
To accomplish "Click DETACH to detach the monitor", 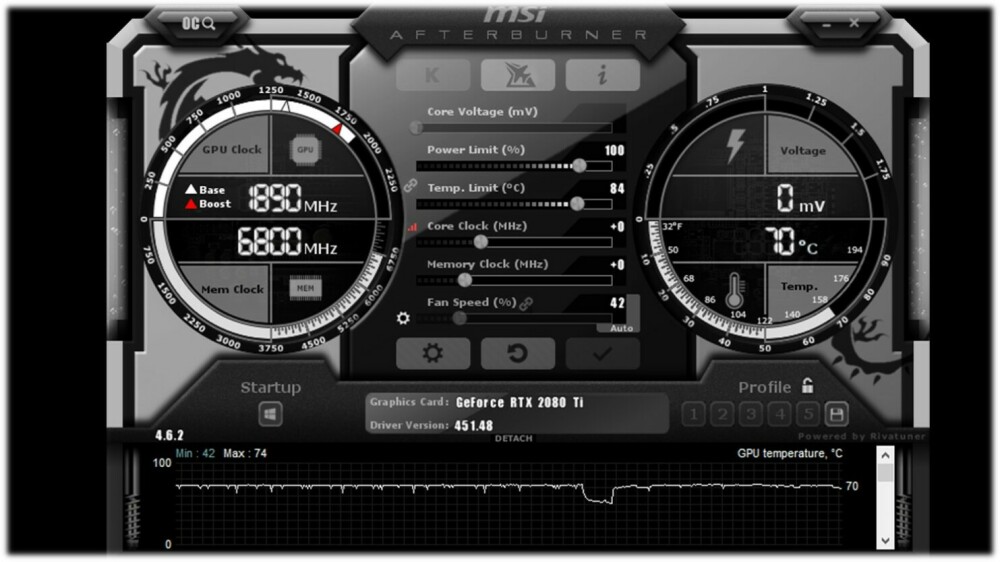I will pyautogui.click(x=513, y=439).
